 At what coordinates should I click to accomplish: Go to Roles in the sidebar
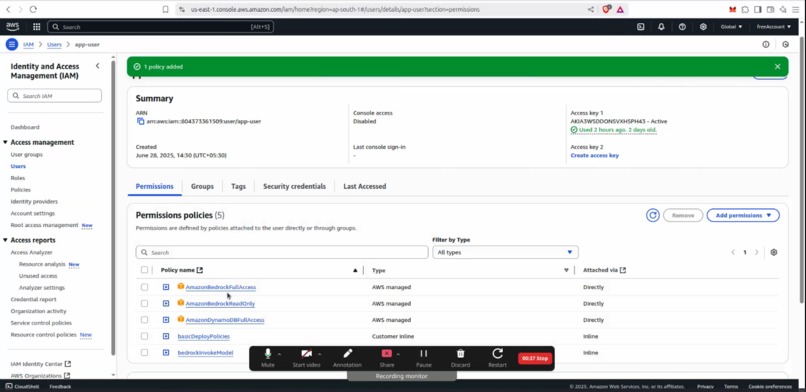(x=17, y=178)
